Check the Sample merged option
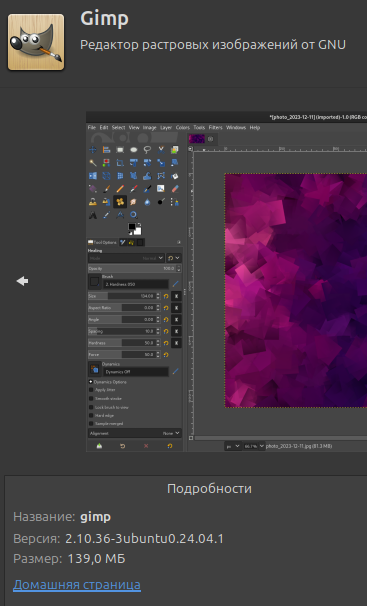Screen dimensions: 367x606 (x=91, y=424)
